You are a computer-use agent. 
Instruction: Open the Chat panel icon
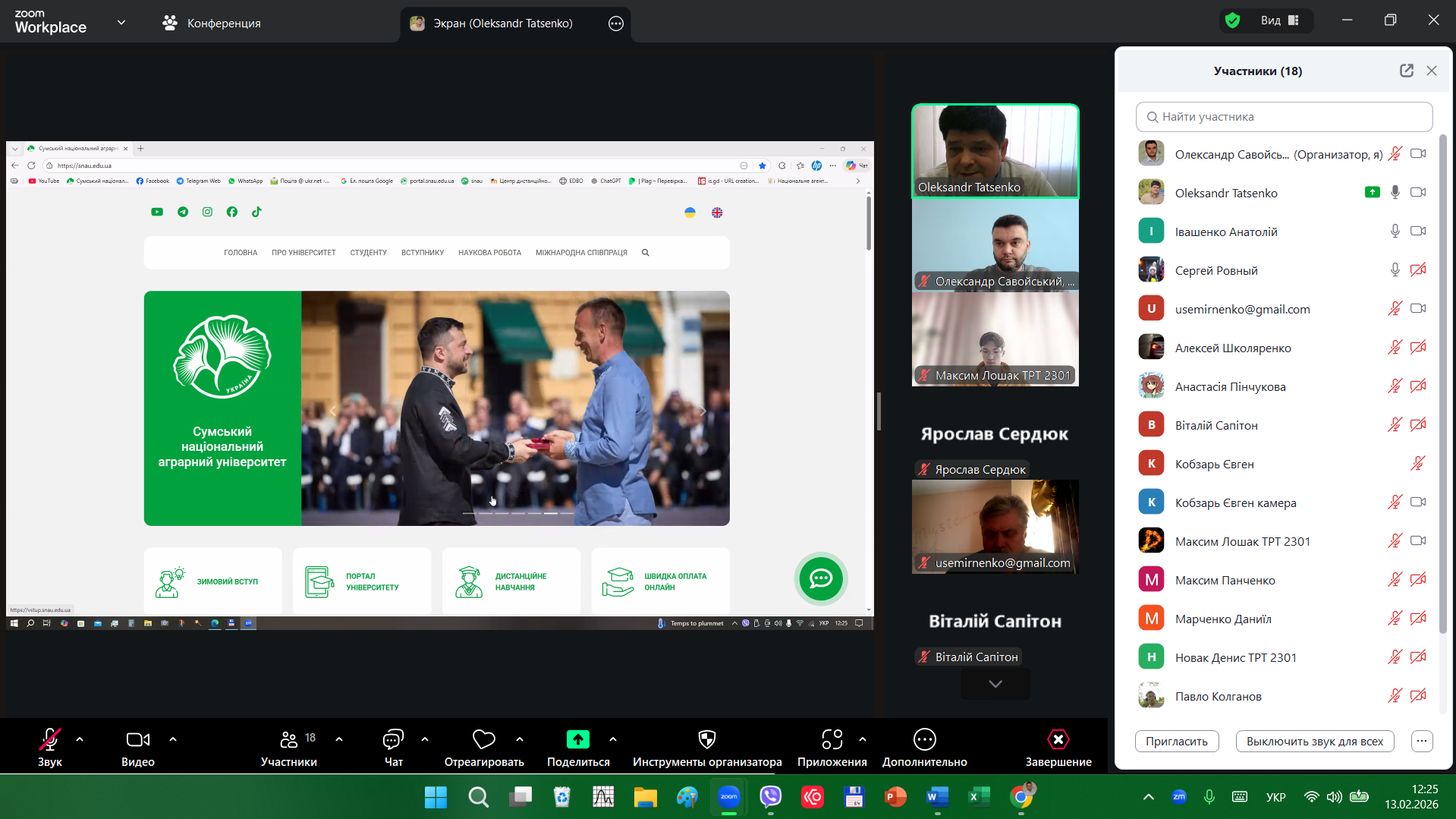393,739
